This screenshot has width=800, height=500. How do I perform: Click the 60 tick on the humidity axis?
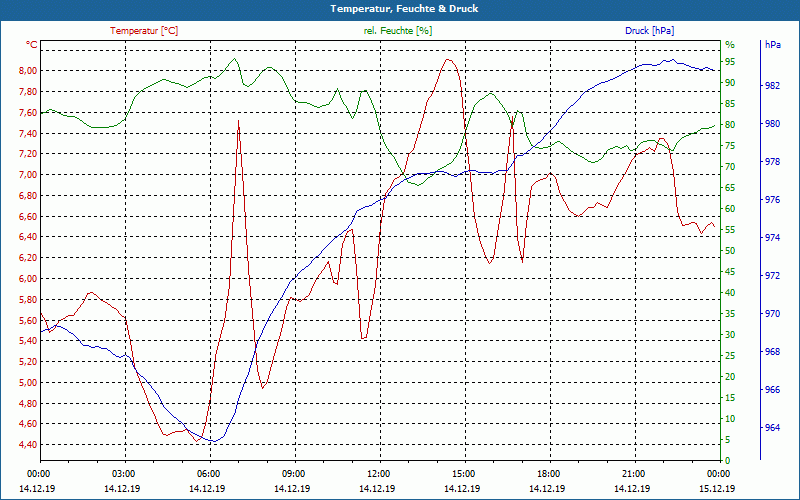point(730,209)
